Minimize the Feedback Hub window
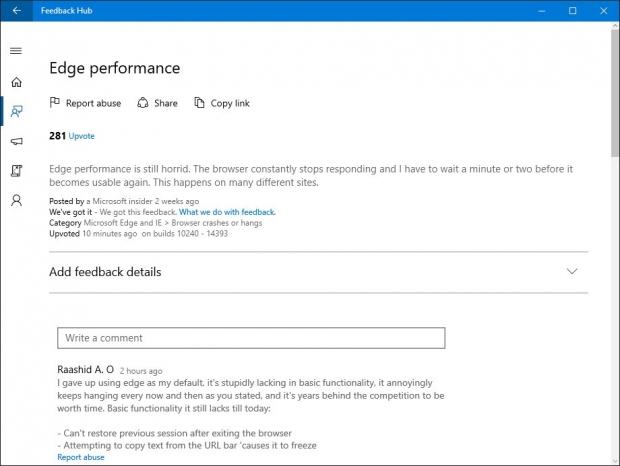The height and width of the screenshot is (466, 620). (x=542, y=11)
